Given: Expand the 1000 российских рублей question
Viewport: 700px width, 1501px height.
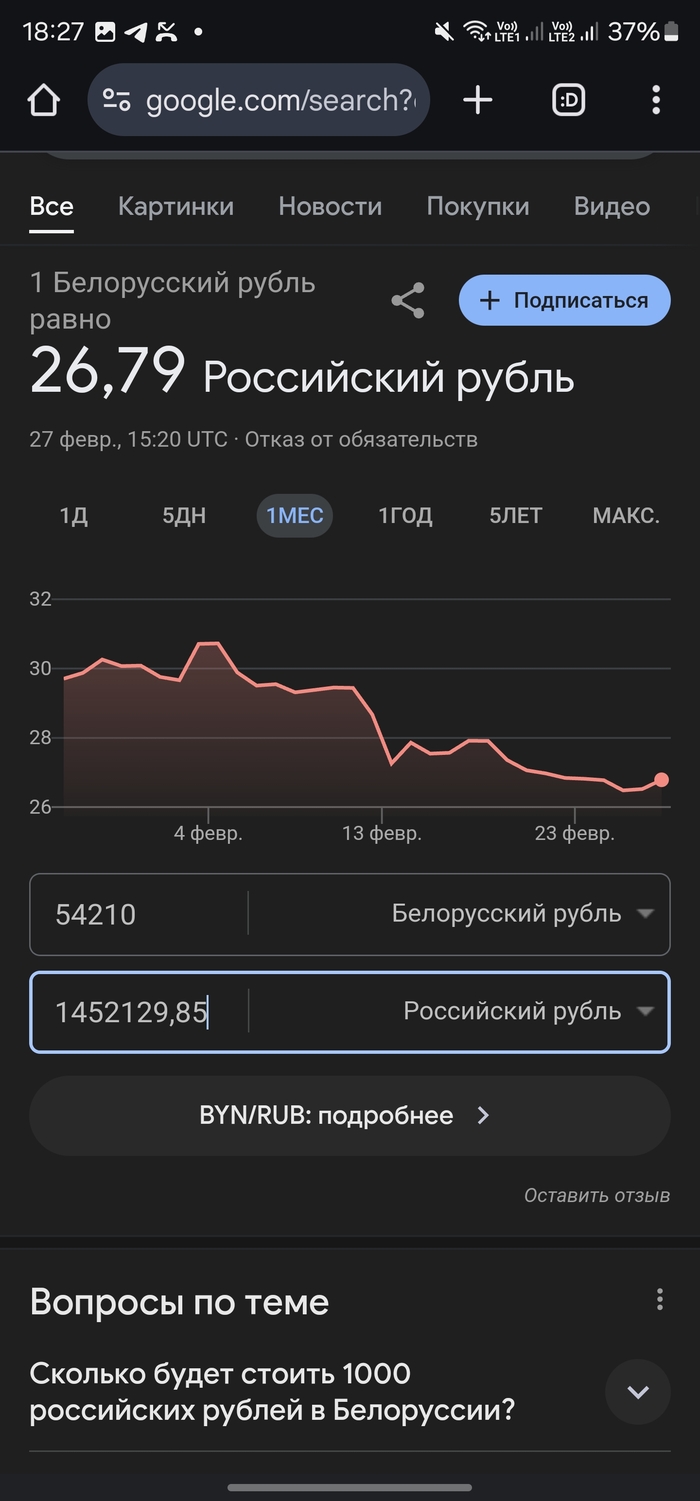Looking at the screenshot, I should 637,1391.
